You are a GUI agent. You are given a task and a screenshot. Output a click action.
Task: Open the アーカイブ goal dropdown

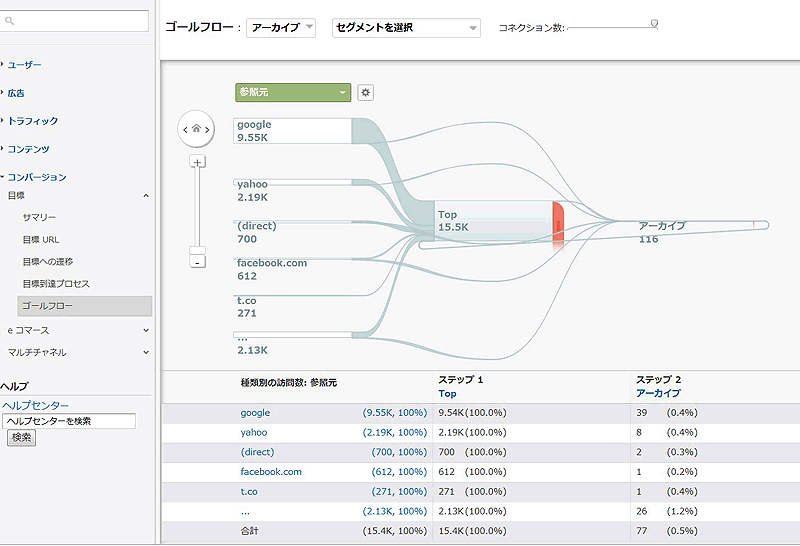click(x=281, y=28)
